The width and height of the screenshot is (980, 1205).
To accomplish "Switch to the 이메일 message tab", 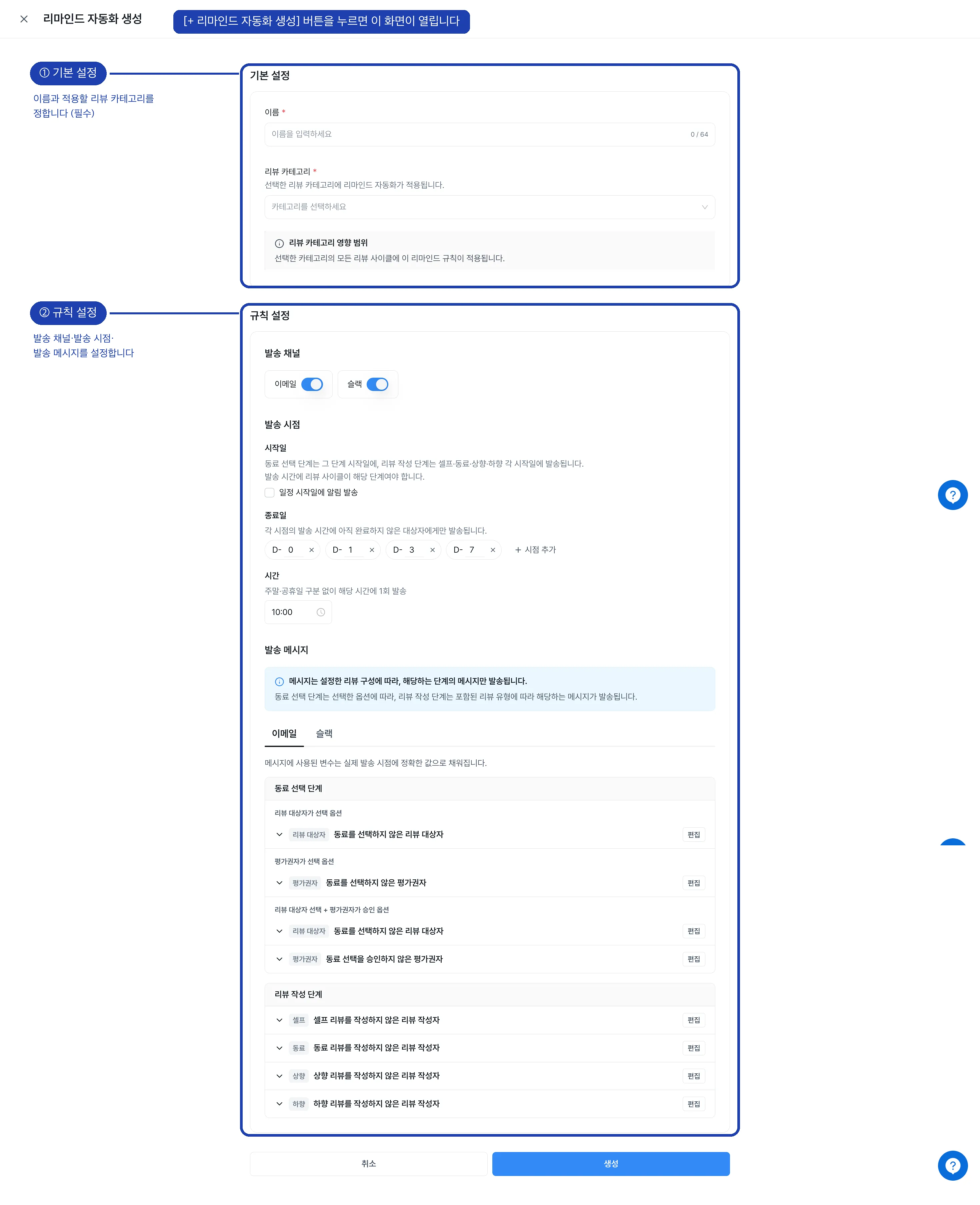I will [284, 734].
